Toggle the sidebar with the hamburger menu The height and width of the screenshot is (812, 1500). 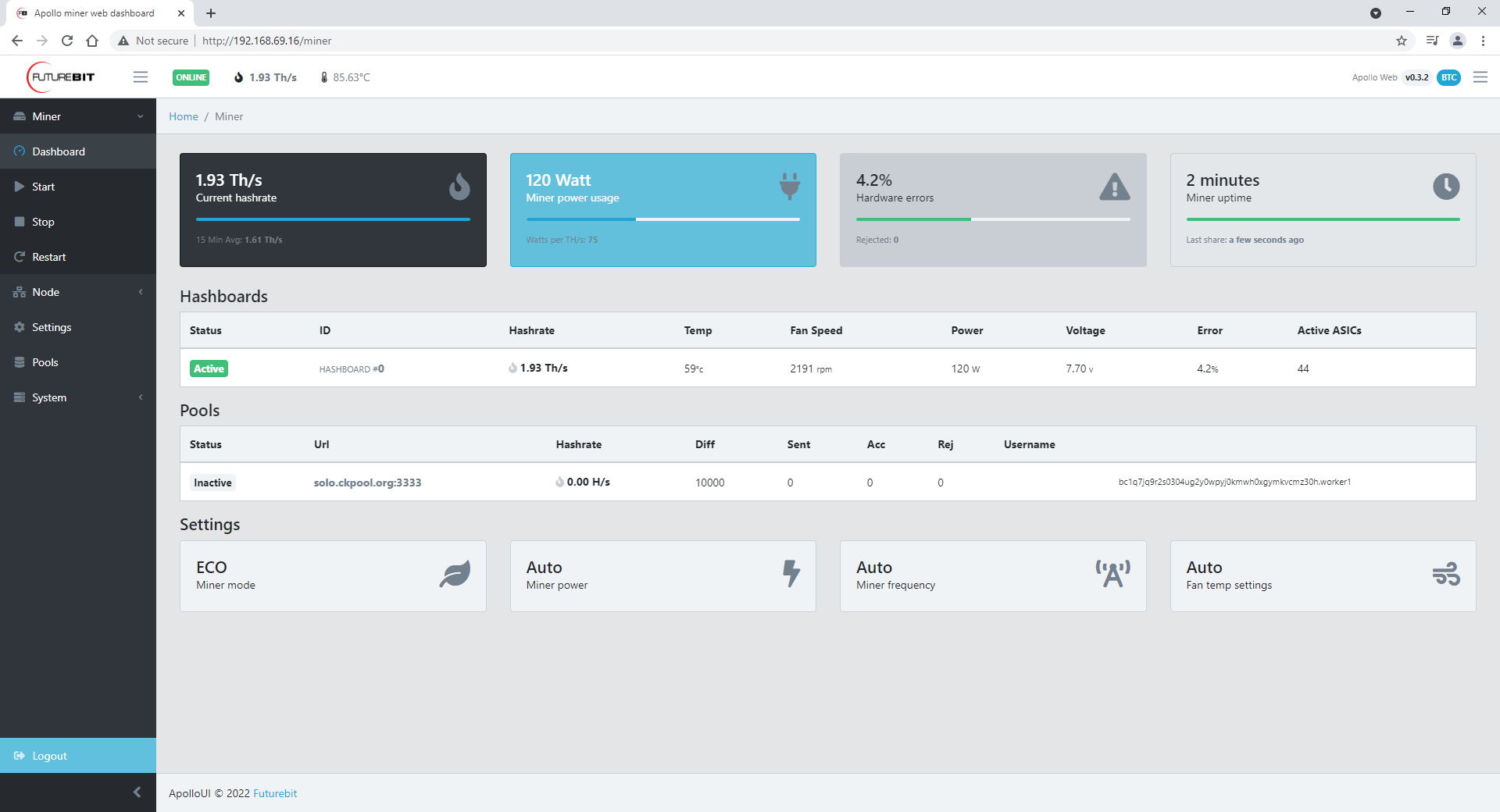(141, 77)
